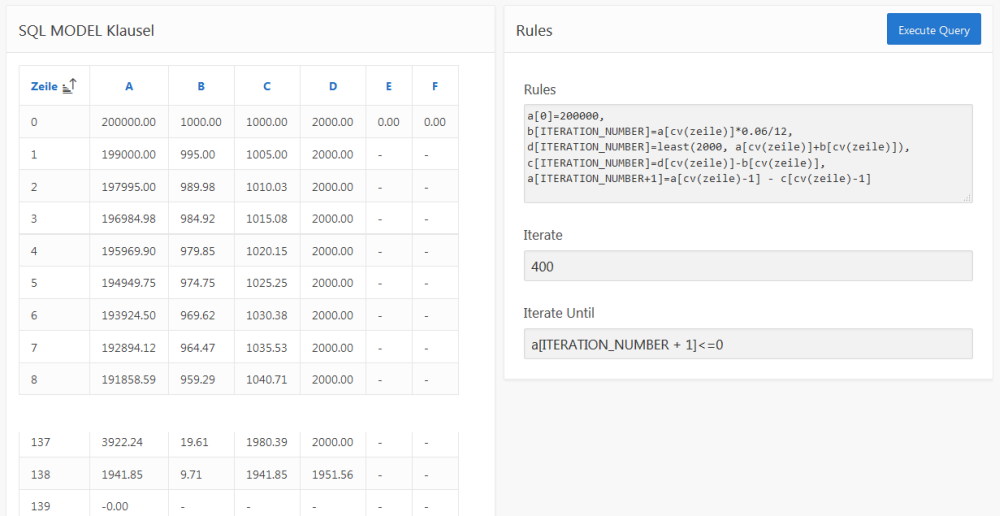Image resolution: width=1000 pixels, height=516 pixels.
Task: Select cell value 995.00
Action: pos(198,154)
